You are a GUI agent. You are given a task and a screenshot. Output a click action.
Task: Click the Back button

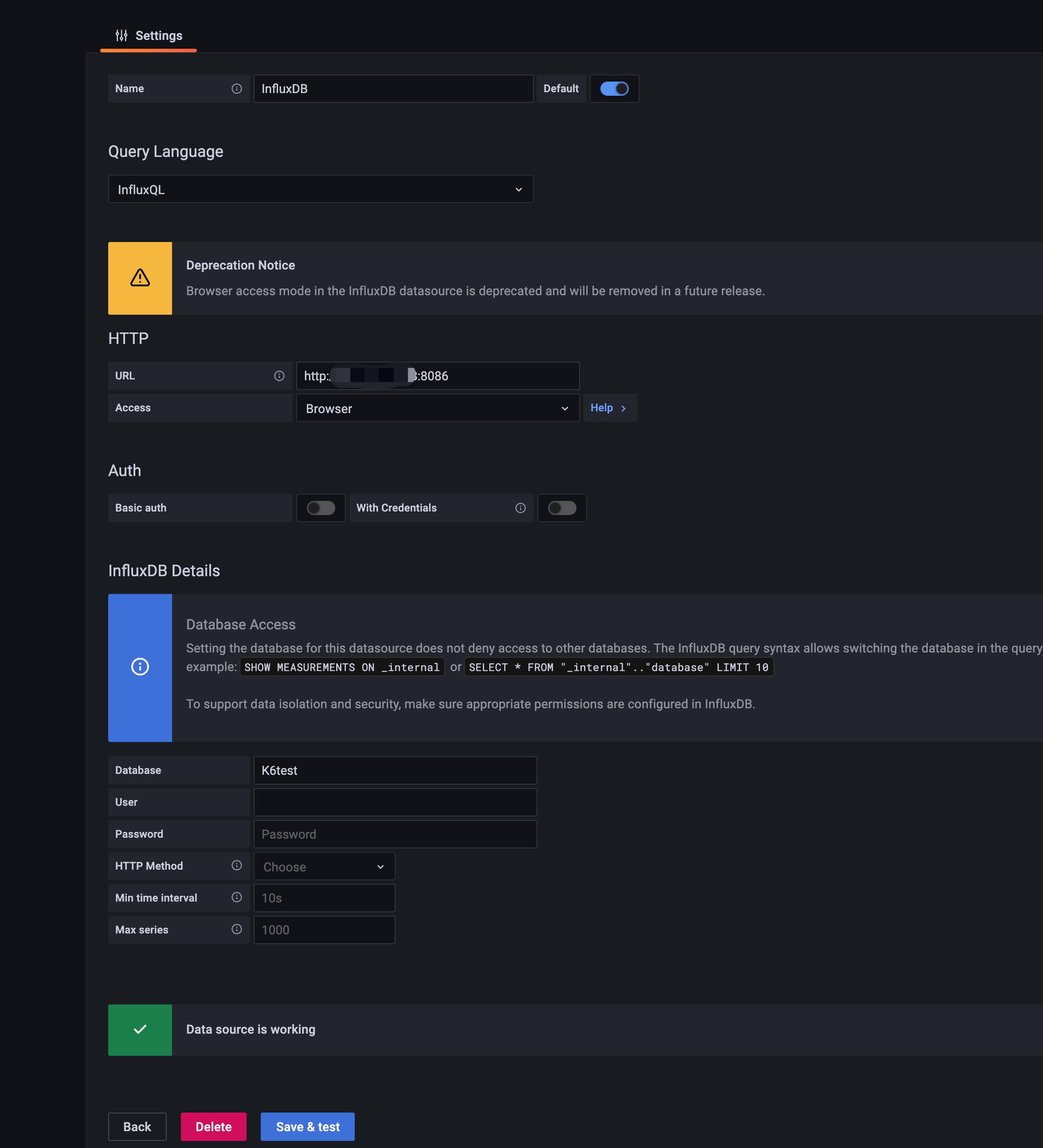tap(137, 1127)
